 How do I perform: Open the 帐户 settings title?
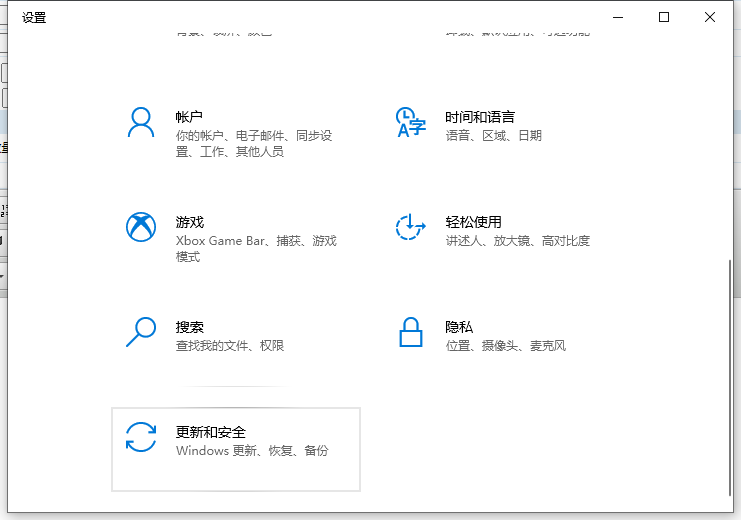[189, 117]
